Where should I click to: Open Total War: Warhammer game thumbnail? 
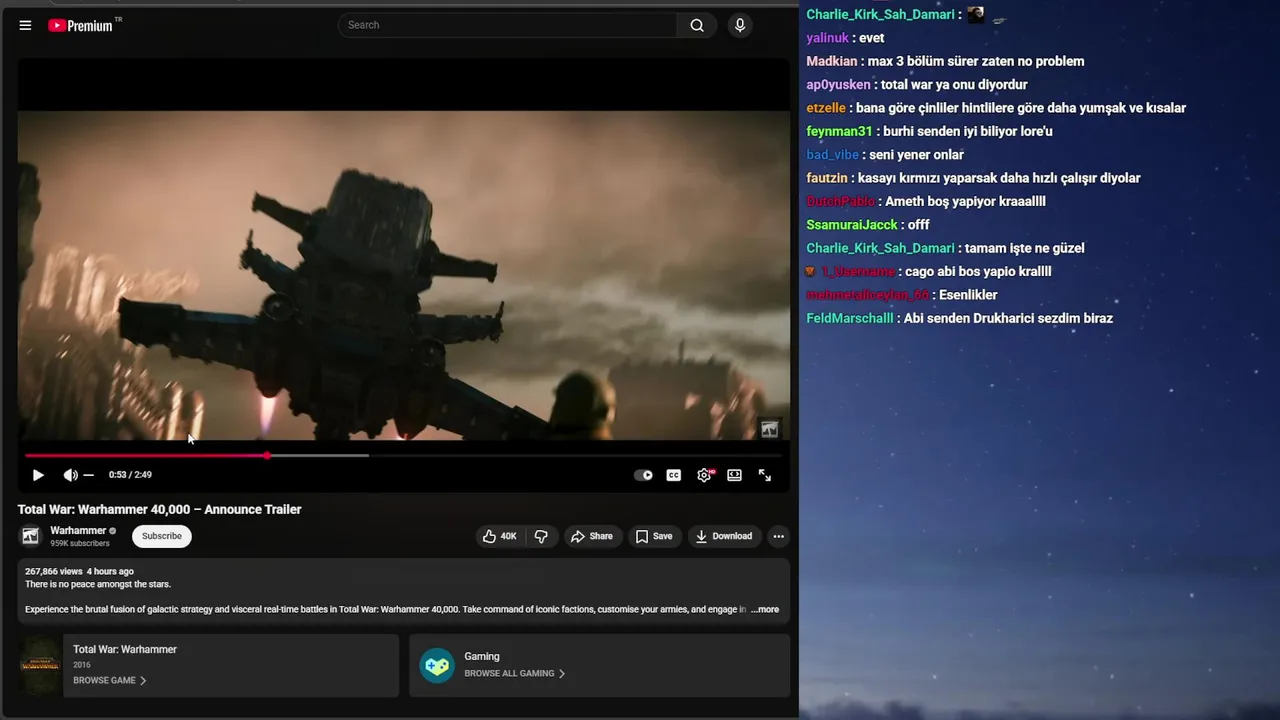pos(40,665)
